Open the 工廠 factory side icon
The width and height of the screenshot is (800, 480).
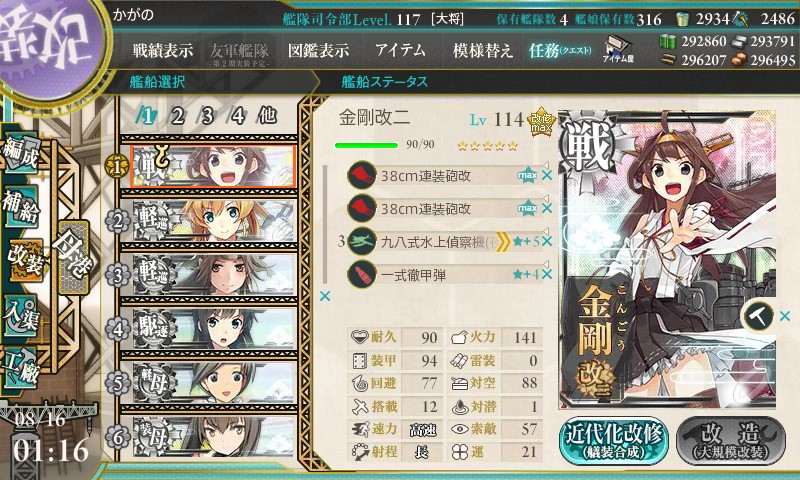(x=21, y=368)
